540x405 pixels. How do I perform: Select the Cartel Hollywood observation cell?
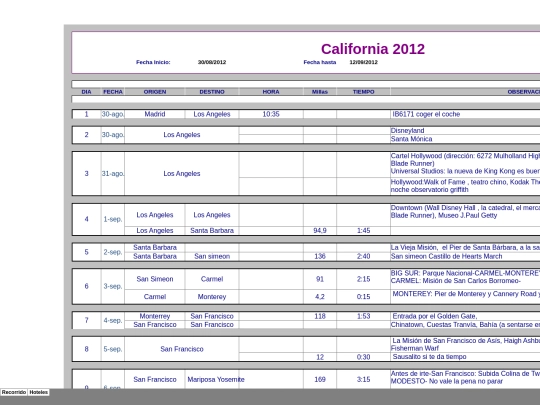[465, 164]
